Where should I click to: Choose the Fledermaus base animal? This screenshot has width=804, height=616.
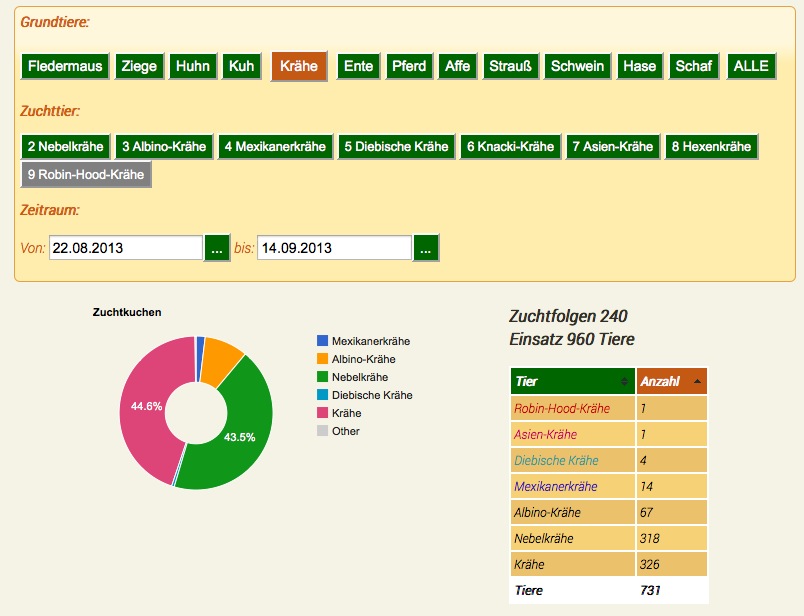click(65, 66)
